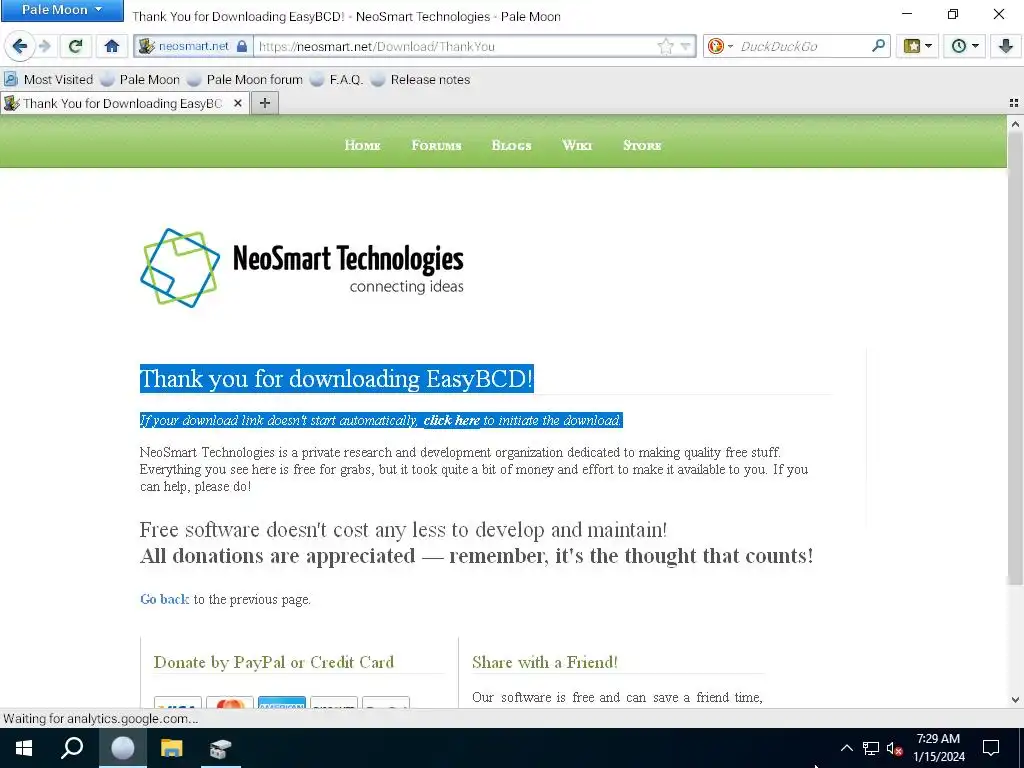The height and width of the screenshot is (768, 1024).
Task: Open a new tab with plus button
Action: tap(264, 103)
